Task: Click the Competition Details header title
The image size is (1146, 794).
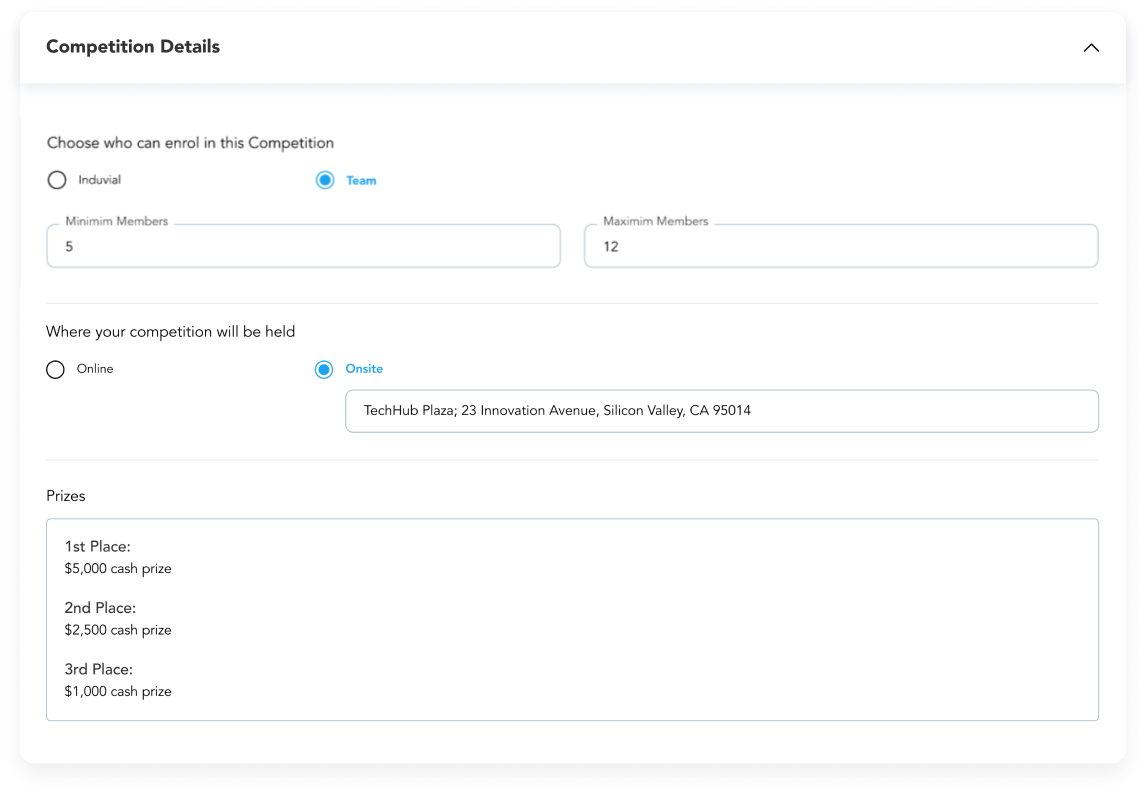Action: pos(133,47)
